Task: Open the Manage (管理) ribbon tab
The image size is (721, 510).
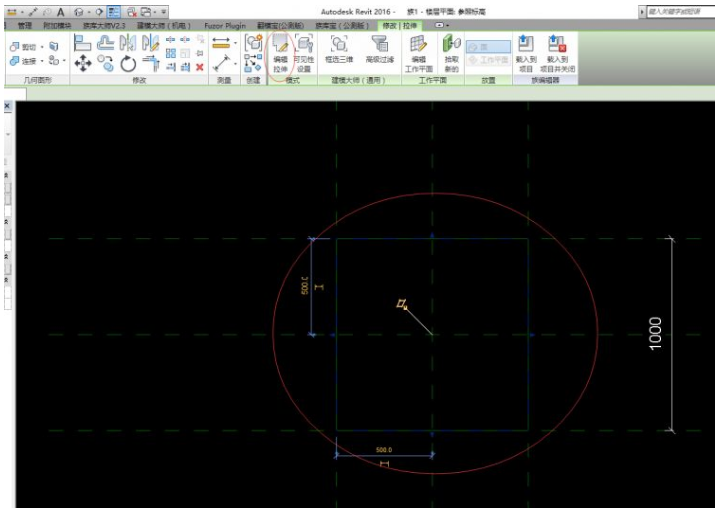Action: pos(25,25)
